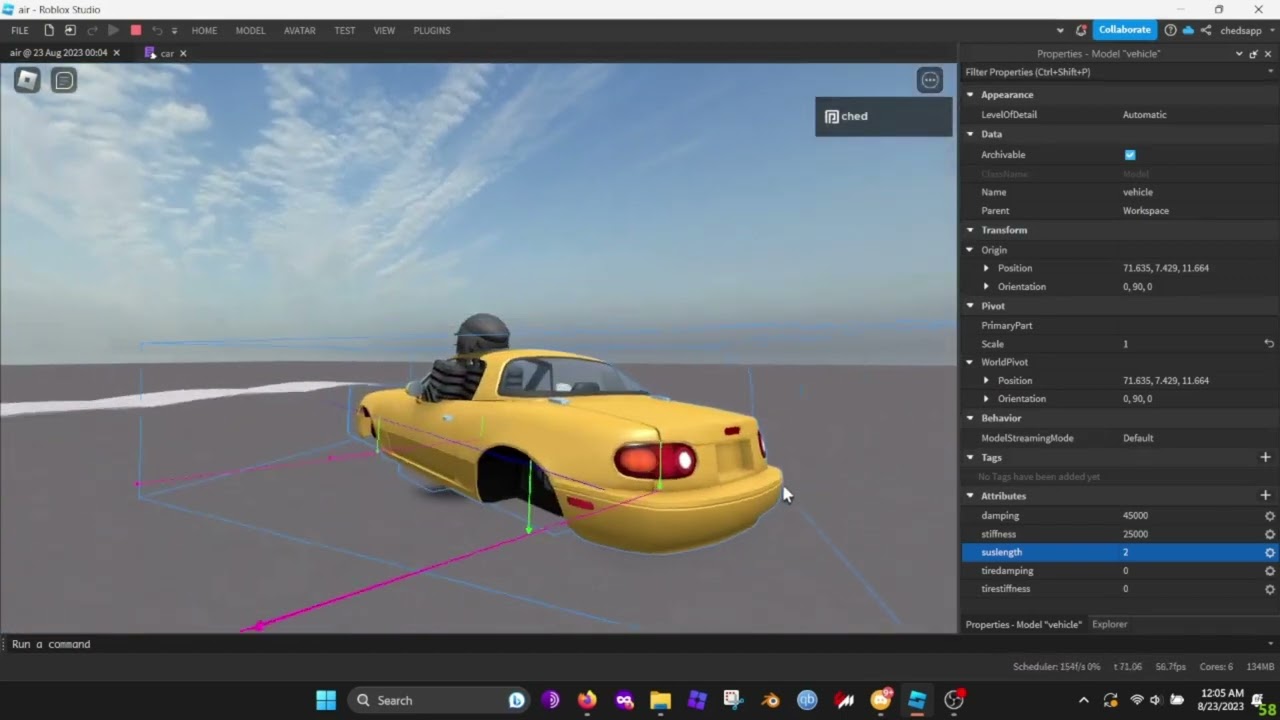Open the help question mark icon
The height and width of the screenshot is (720, 1280).
click(1170, 30)
